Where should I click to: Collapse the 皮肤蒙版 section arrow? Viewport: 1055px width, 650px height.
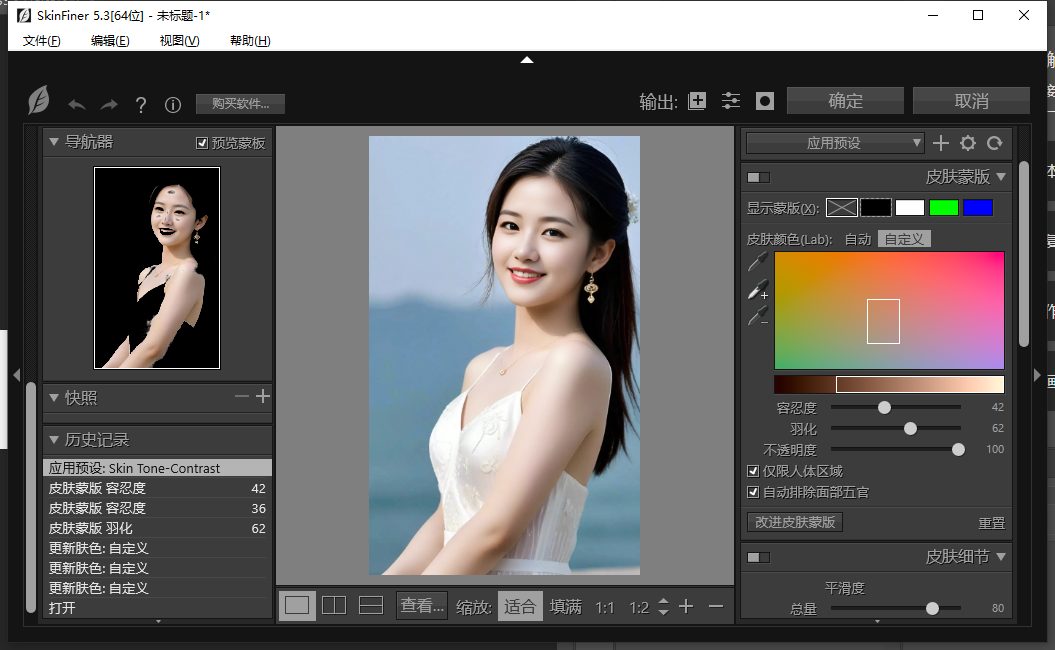(x=1001, y=177)
